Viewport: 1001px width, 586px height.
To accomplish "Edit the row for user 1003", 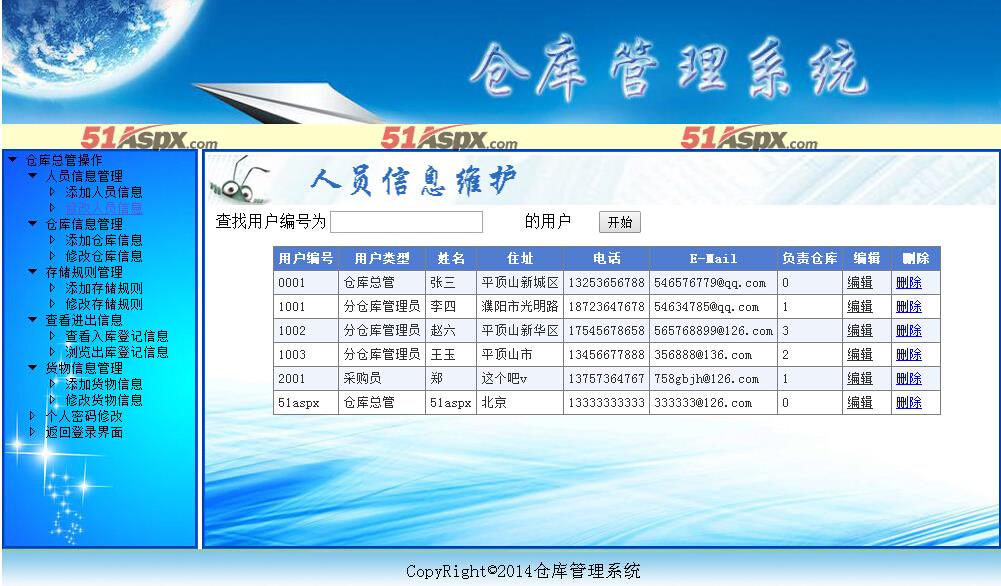I will click(x=860, y=355).
